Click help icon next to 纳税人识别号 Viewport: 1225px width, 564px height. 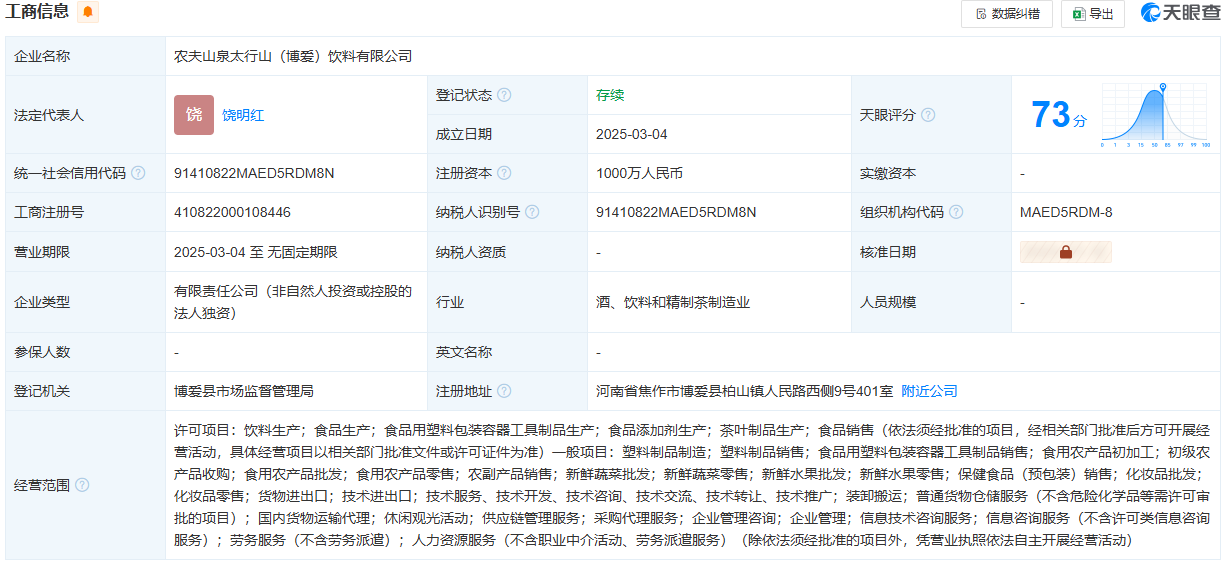[532, 212]
